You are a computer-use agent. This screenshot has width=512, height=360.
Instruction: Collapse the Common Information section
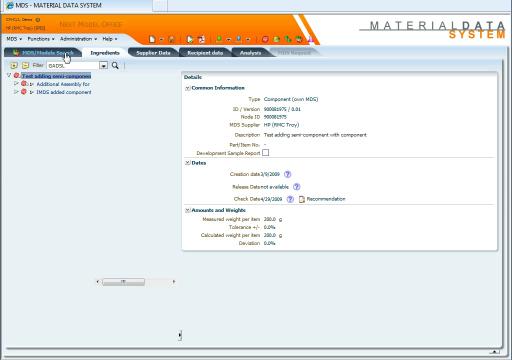(188, 88)
